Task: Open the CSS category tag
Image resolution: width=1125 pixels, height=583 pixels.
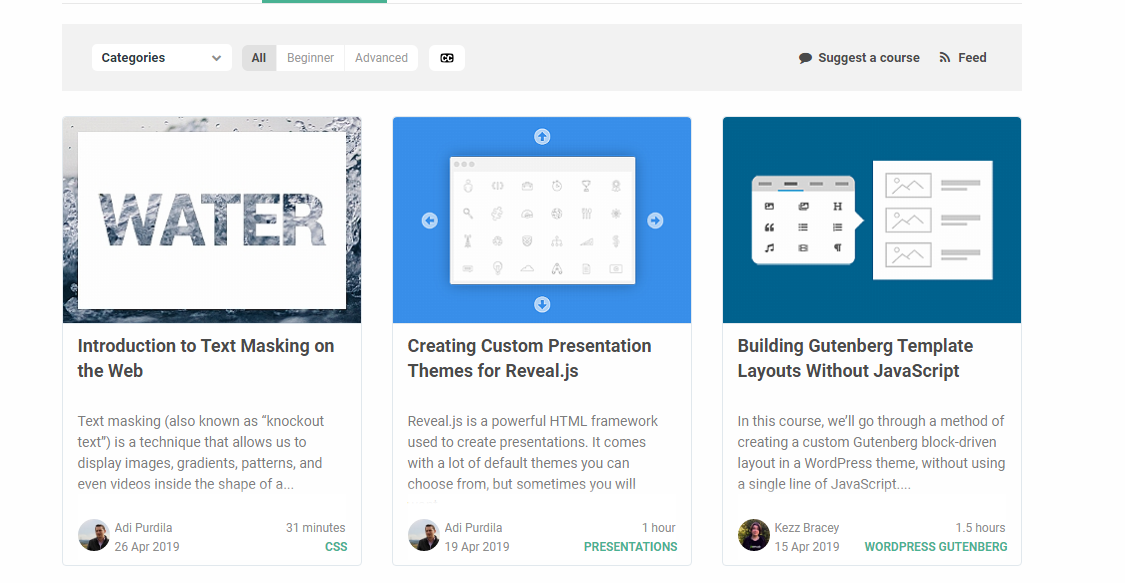Action: [336, 546]
